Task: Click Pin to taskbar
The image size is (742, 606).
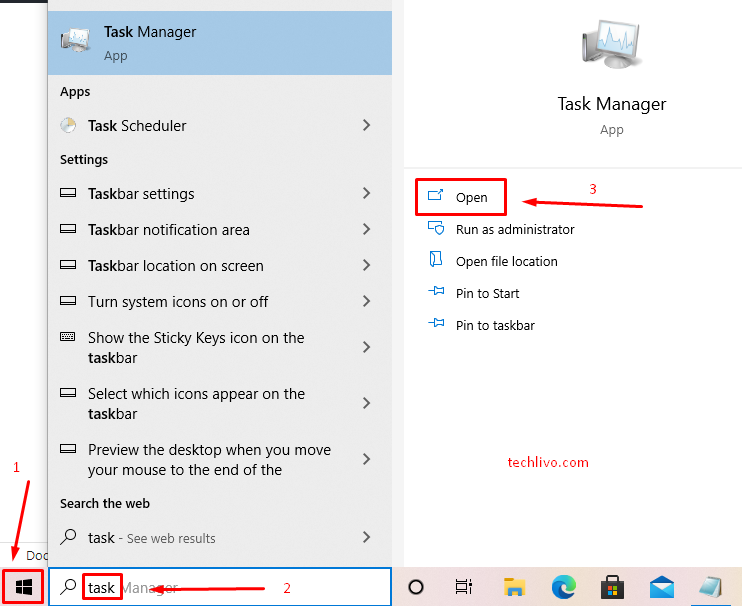Action: point(495,325)
